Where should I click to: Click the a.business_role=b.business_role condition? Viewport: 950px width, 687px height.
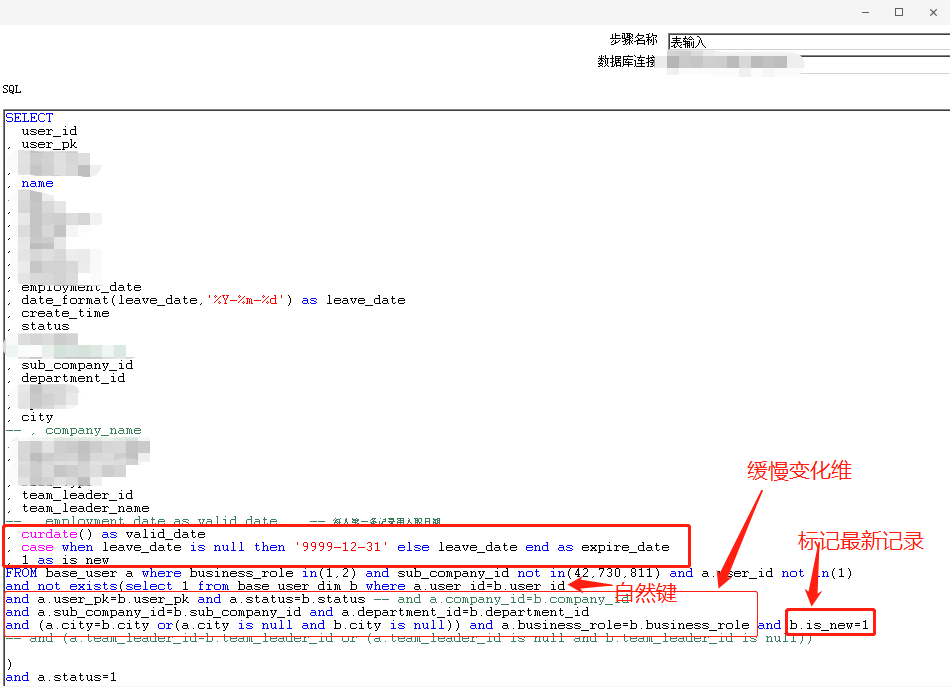point(625,625)
